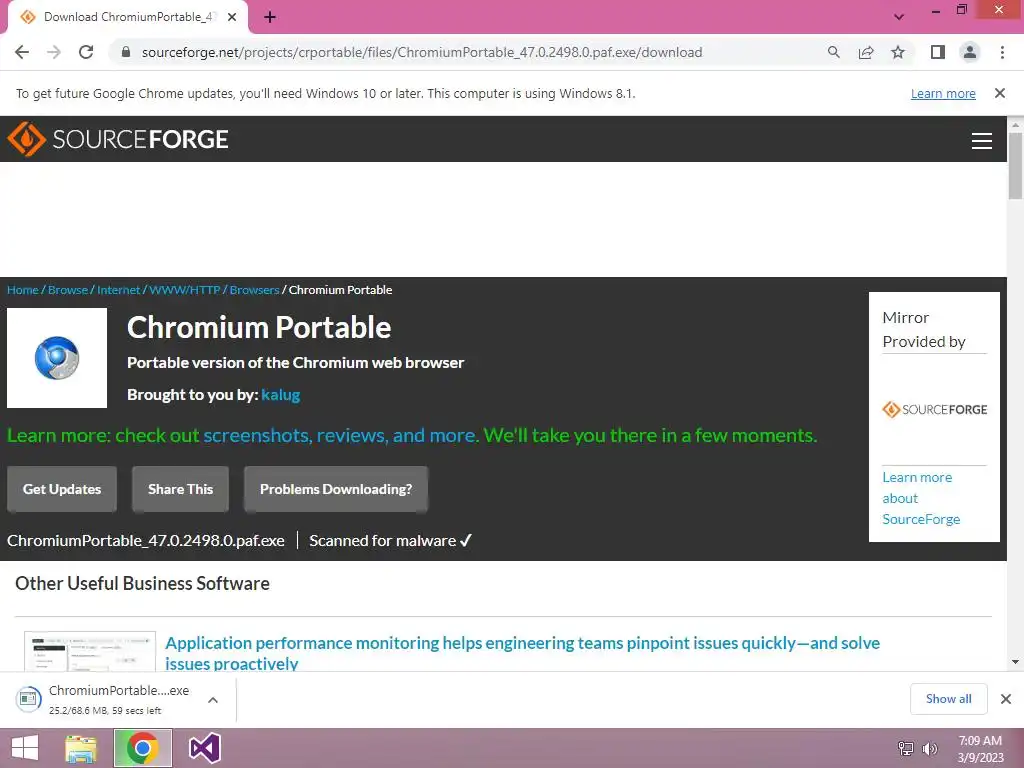Go to WWW/HTTP breadcrumb

[x=185, y=290]
